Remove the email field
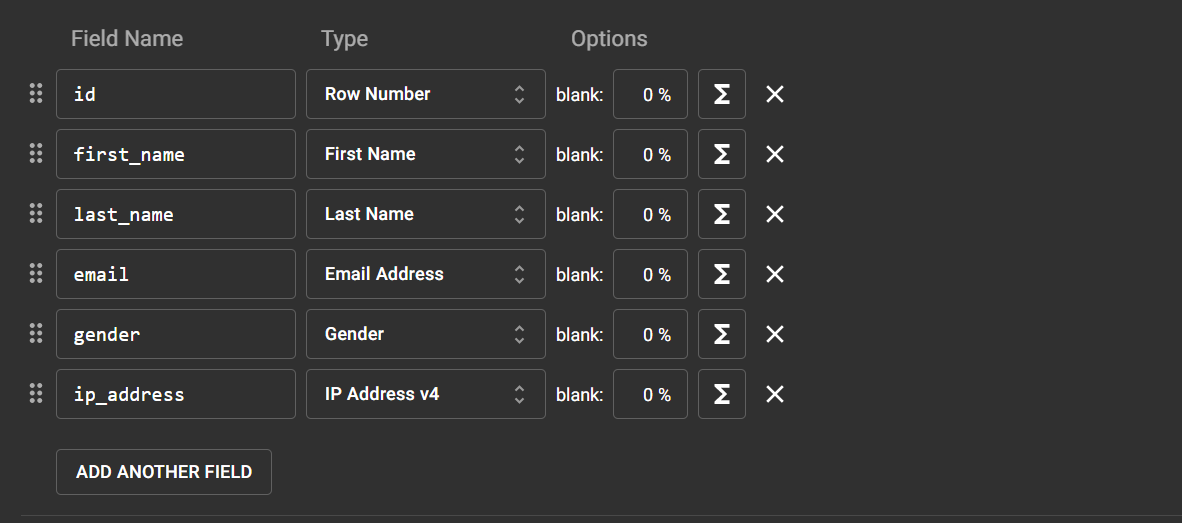Image resolution: width=1182 pixels, height=523 pixels. 775,274
